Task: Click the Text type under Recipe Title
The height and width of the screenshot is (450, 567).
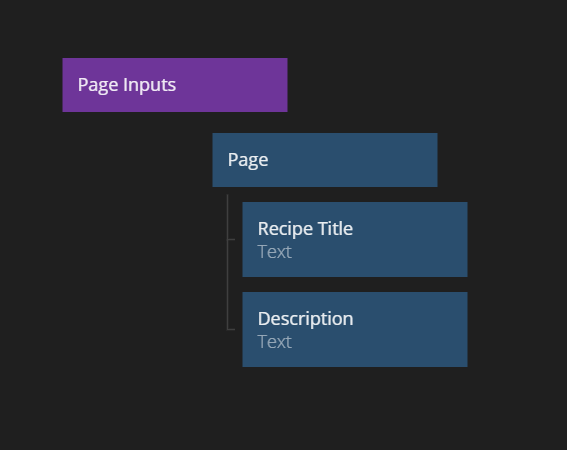Action: (274, 252)
